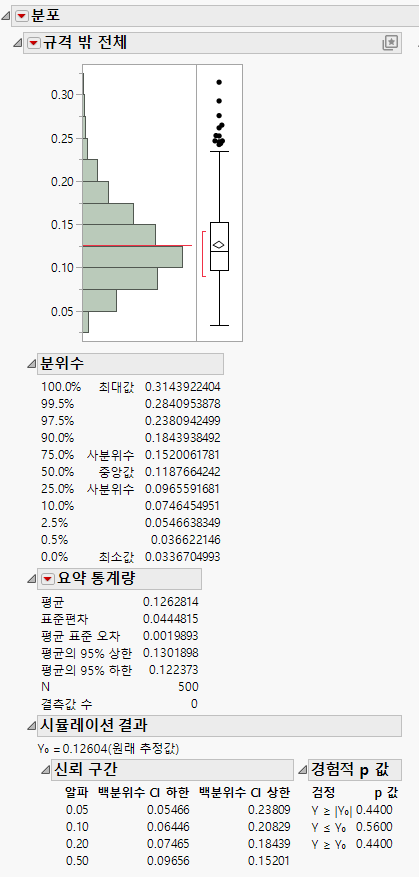419x877 pixels.
Task: Select the 표준편차 value 0.0444815
Action: click(x=171, y=619)
